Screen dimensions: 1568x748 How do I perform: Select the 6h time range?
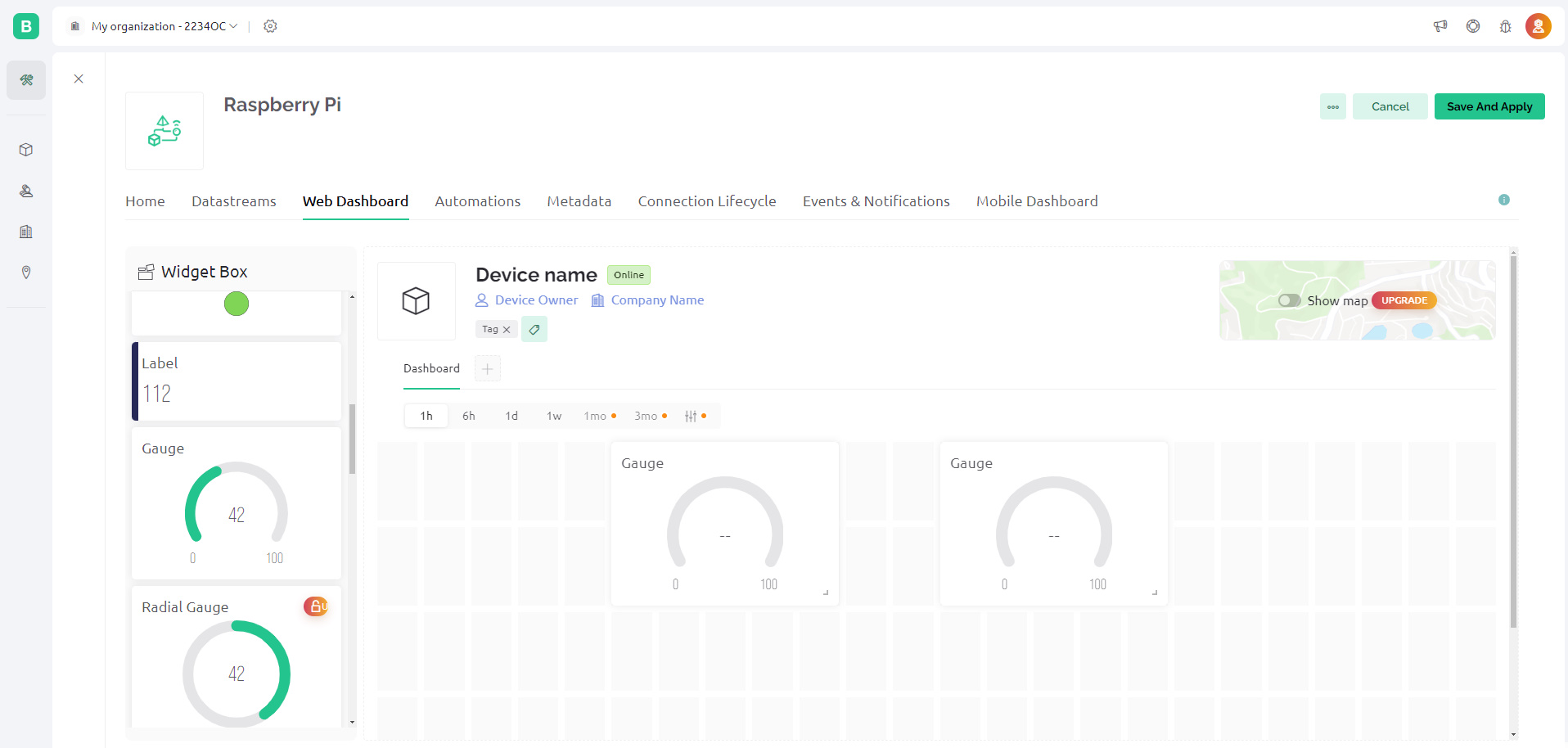click(469, 416)
